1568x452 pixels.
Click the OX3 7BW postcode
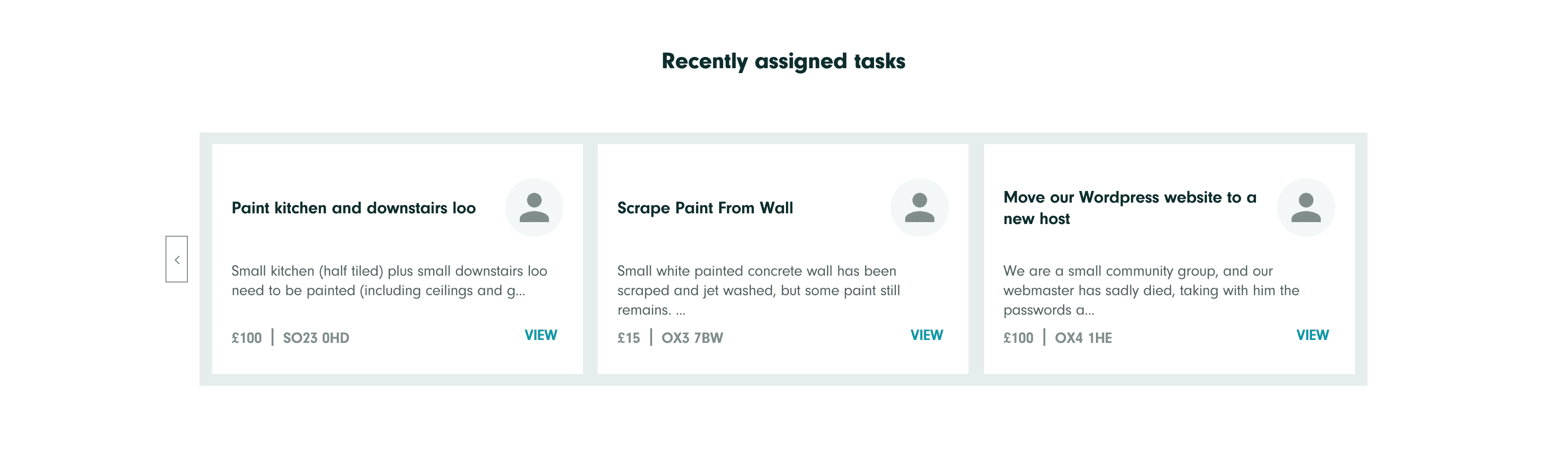[692, 338]
